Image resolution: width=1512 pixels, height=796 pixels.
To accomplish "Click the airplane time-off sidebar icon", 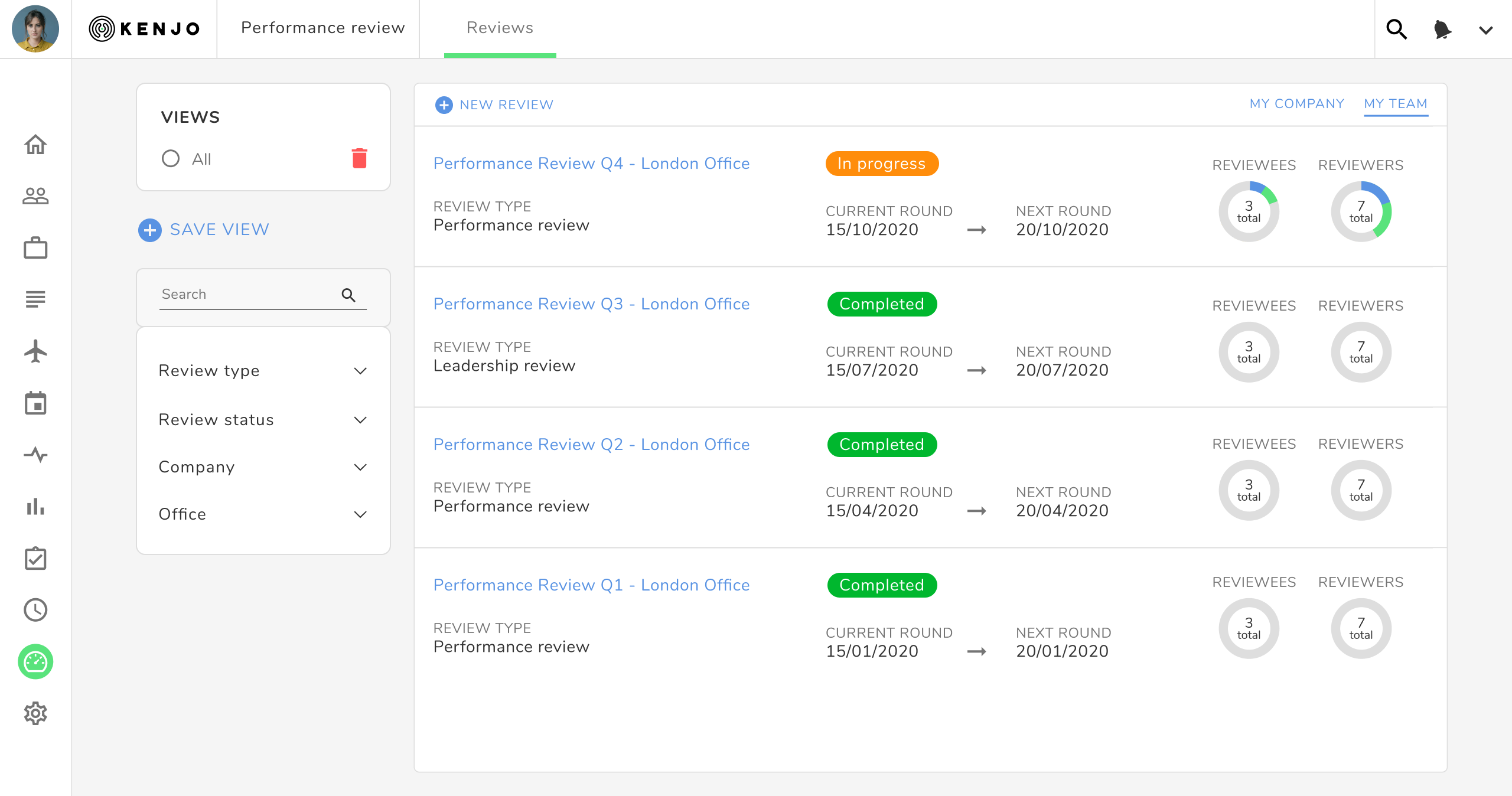I will pos(35,351).
